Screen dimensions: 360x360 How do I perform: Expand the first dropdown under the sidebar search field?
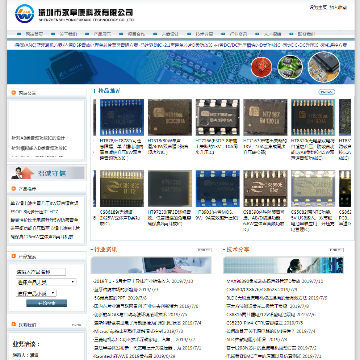tap(46, 282)
